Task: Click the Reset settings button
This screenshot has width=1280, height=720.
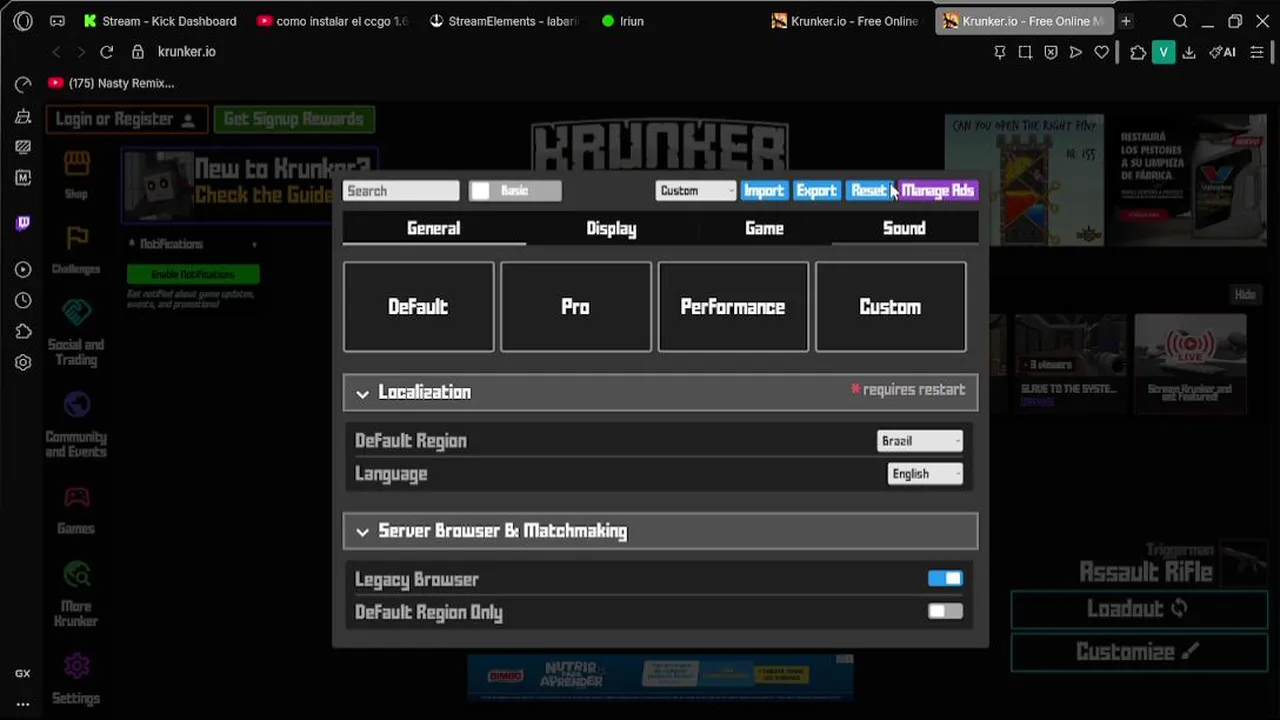Action: pyautogui.click(x=870, y=190)
